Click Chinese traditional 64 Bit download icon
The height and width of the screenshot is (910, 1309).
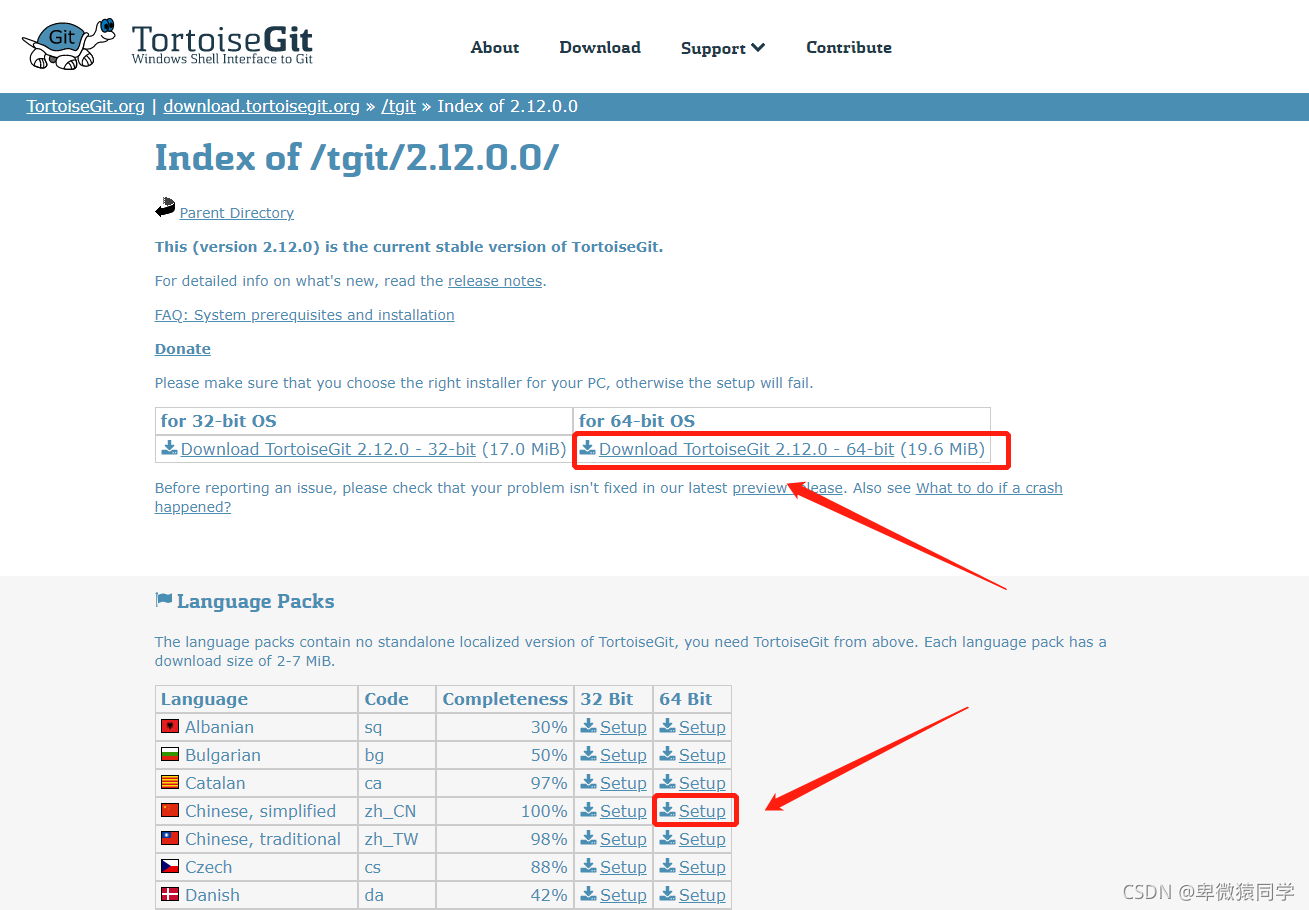(x=668, y=838)
